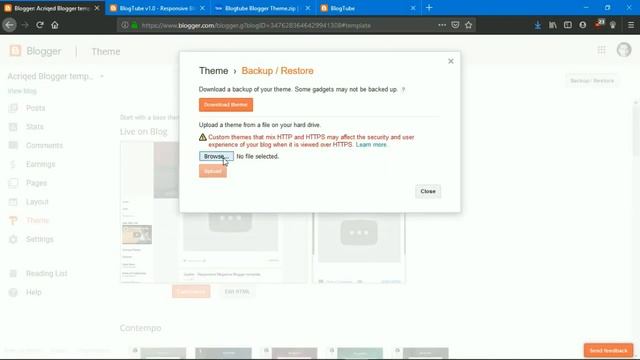Close the Blogtube Blogger Theme.zip tab
This screenshot has height=360, width=640.
click(308, 8)
